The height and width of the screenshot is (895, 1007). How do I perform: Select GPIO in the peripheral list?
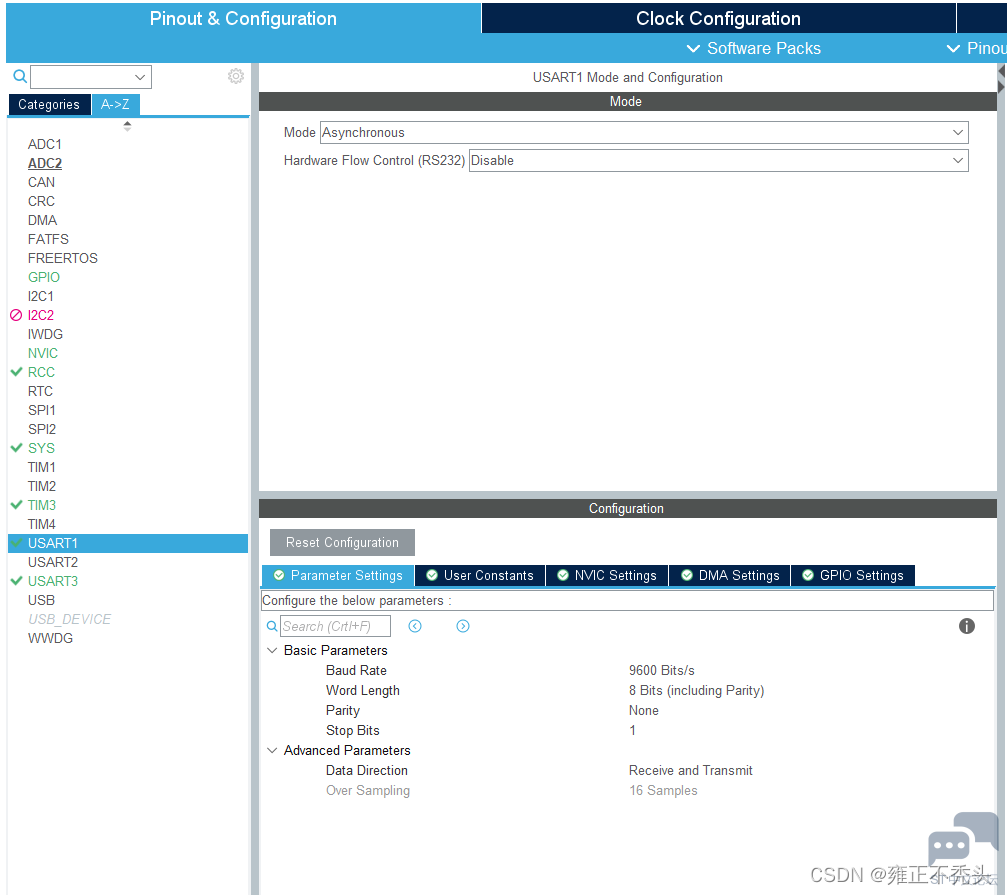click(x=44, y=277)
